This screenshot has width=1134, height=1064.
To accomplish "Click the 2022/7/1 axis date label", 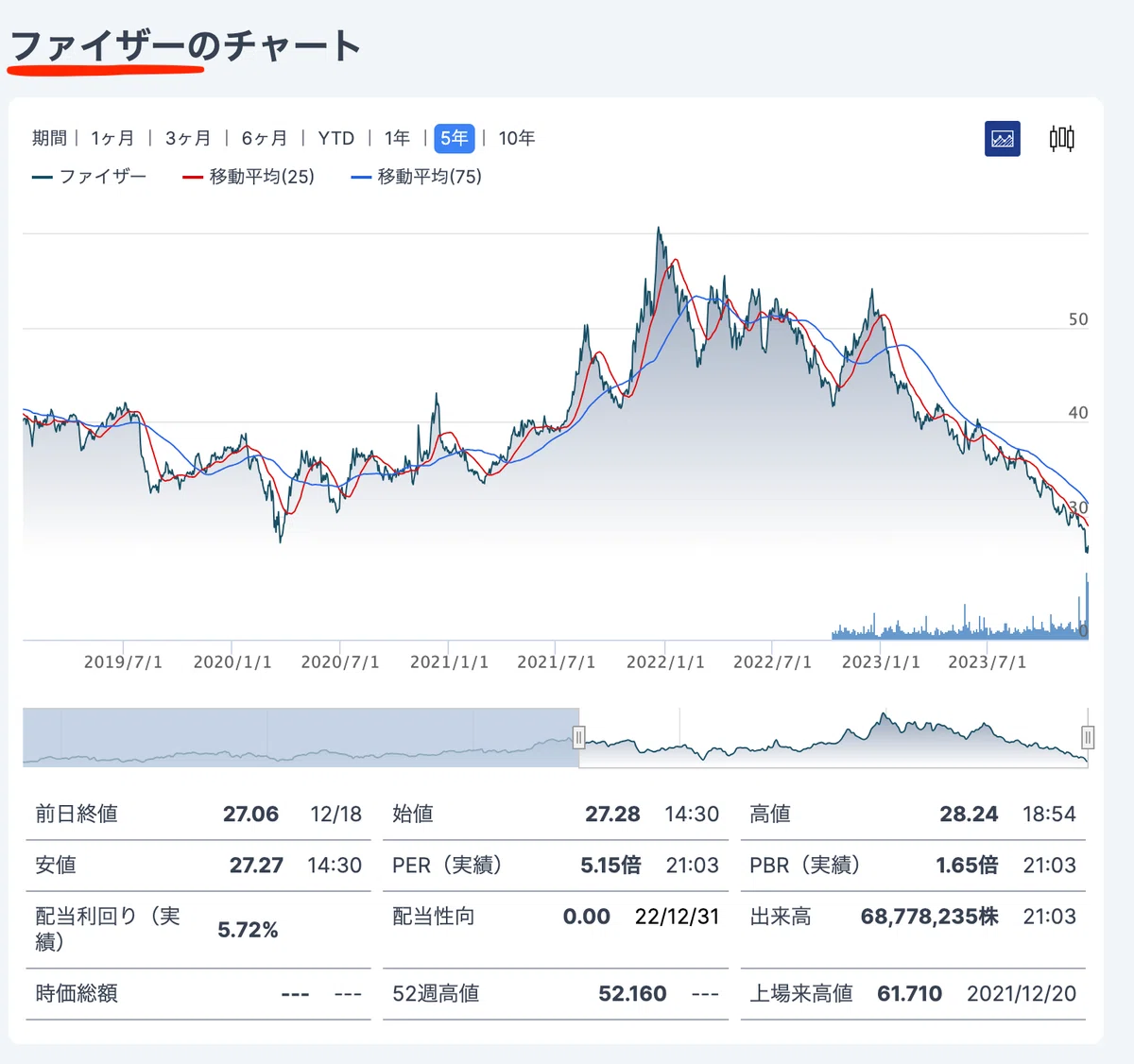I will (x=773, y=662).
